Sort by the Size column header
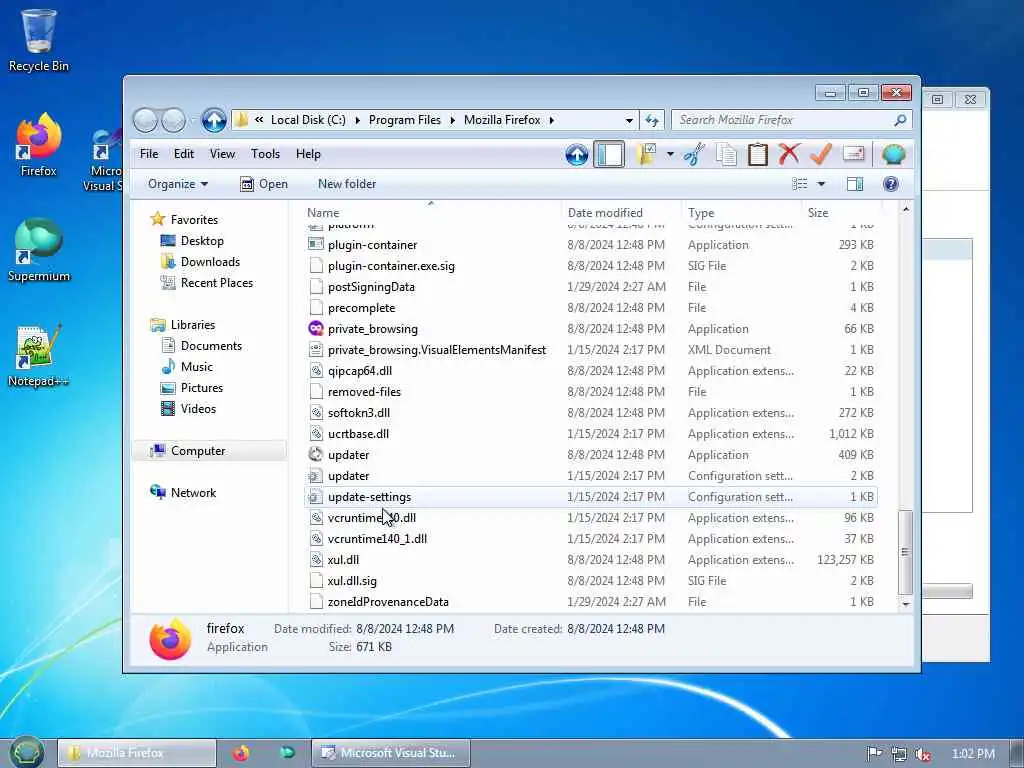Screen dimensions: 1024x768 point(841,213)
